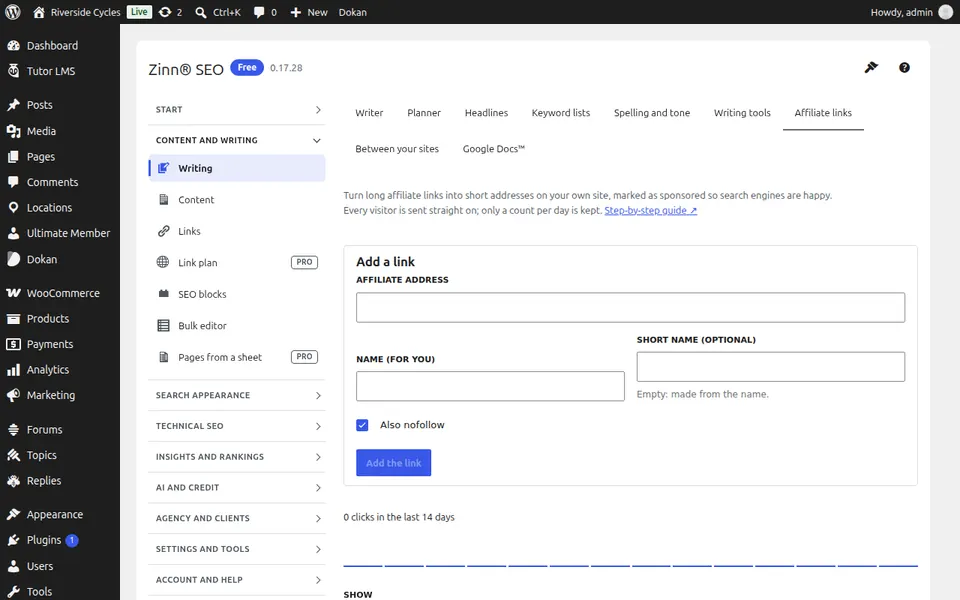Open the Keyword lists tab
This screenshot has width=960, height=600.
[561, 113]
